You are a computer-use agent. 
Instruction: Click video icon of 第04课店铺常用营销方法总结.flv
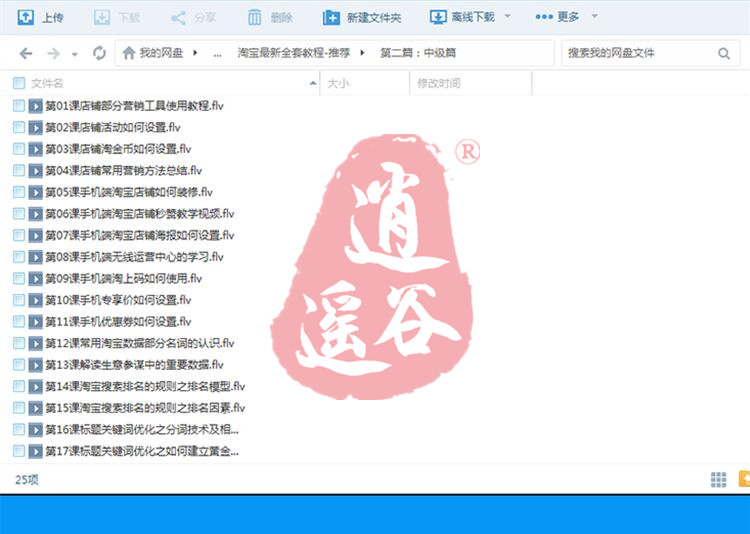[35, 170]
